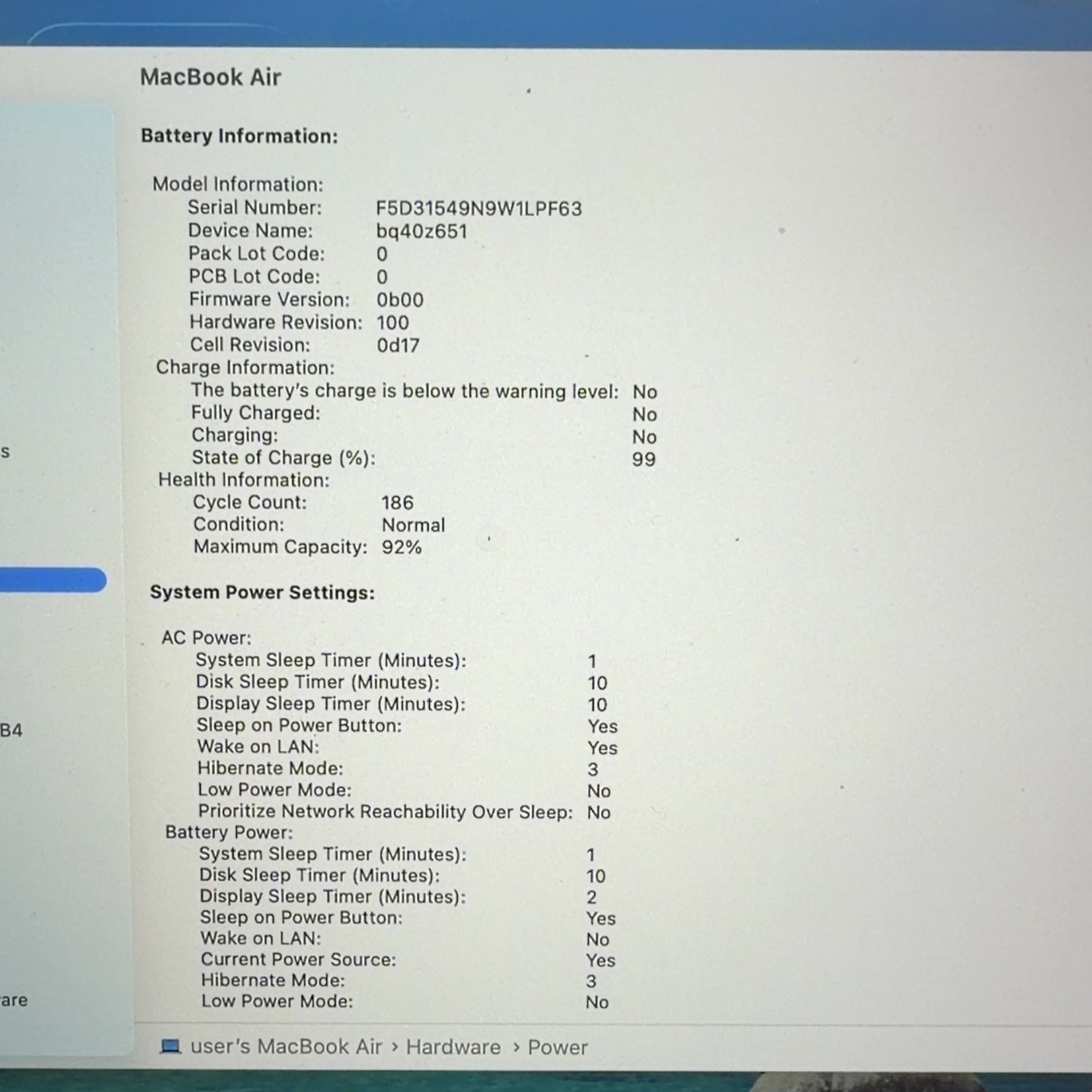Screen dimensions: 1092x1092
Task: Select the "Maximum Capacity:" label
Action: tap(280, 547)
